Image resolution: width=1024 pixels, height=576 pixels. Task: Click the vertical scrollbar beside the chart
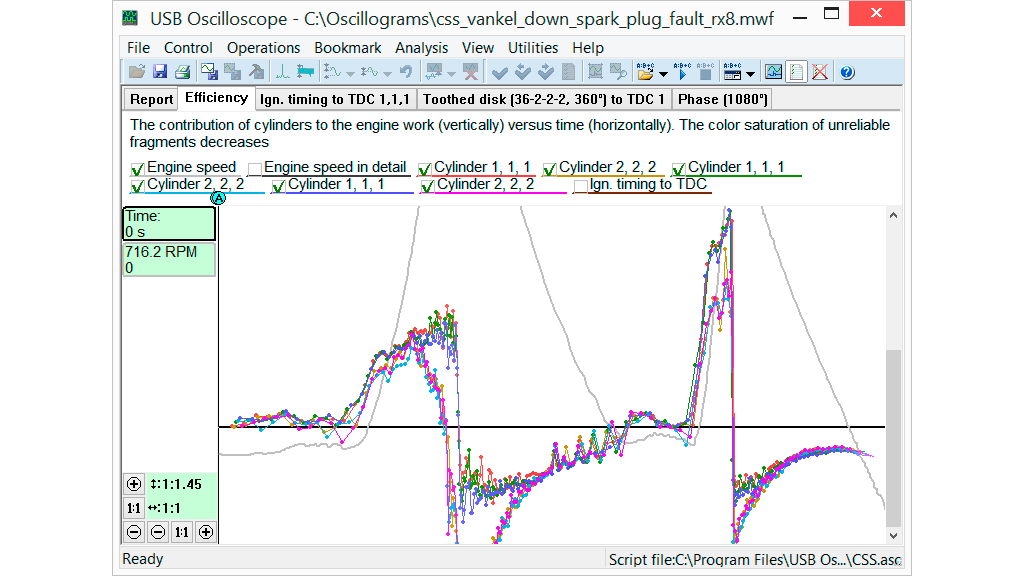(x=893, y=440)
